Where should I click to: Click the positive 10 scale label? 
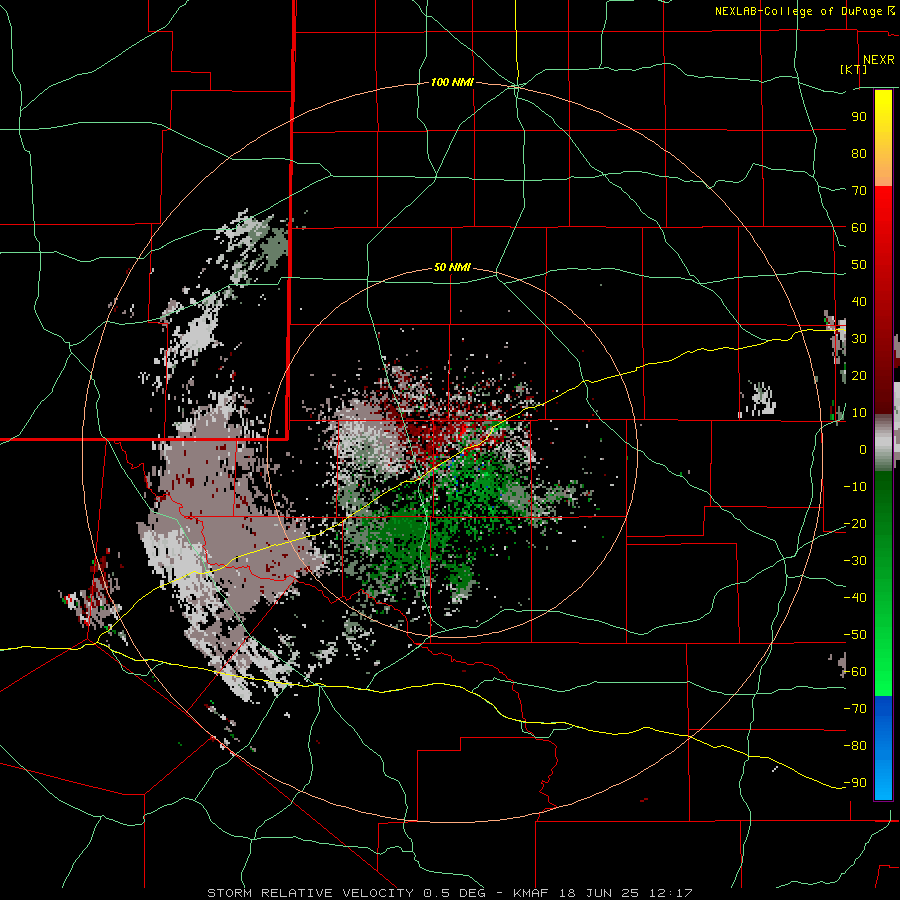coord(859,413)
